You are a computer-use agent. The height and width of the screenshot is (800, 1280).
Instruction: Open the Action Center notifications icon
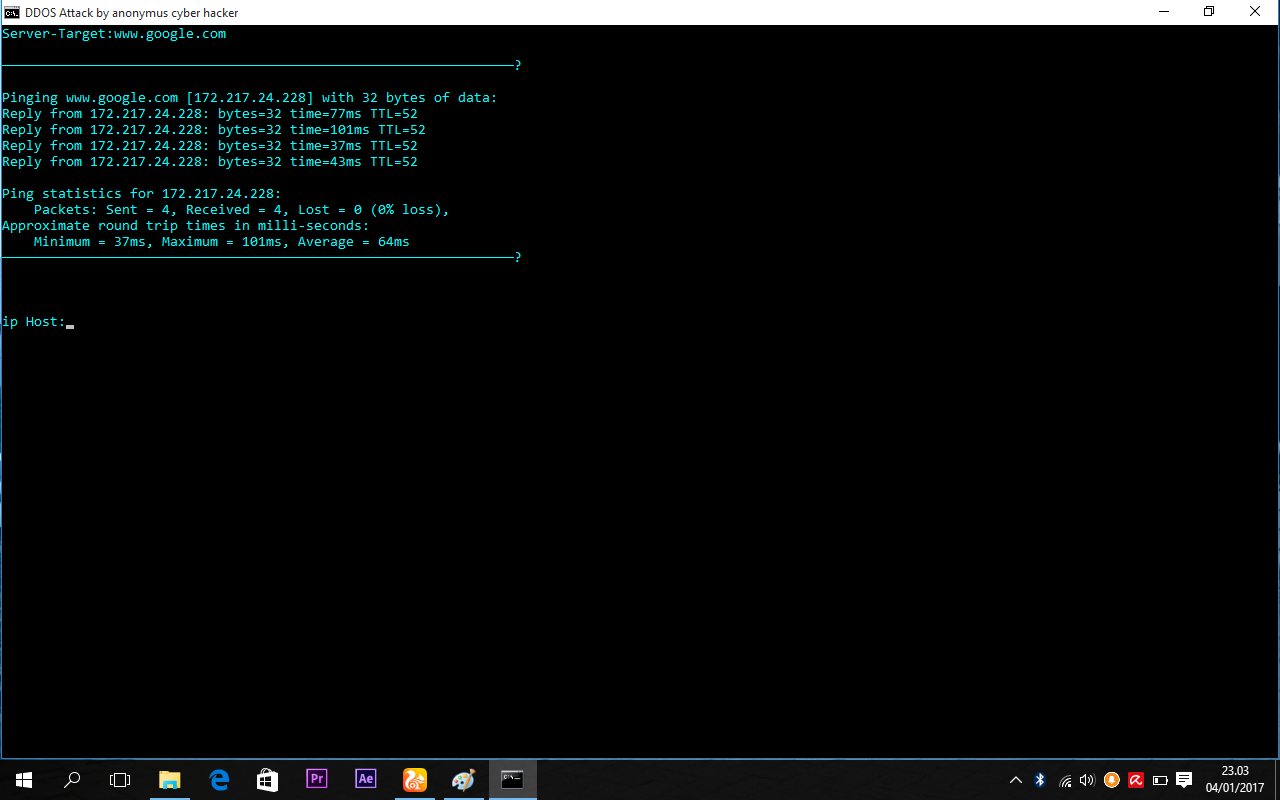click(1184, 780)
